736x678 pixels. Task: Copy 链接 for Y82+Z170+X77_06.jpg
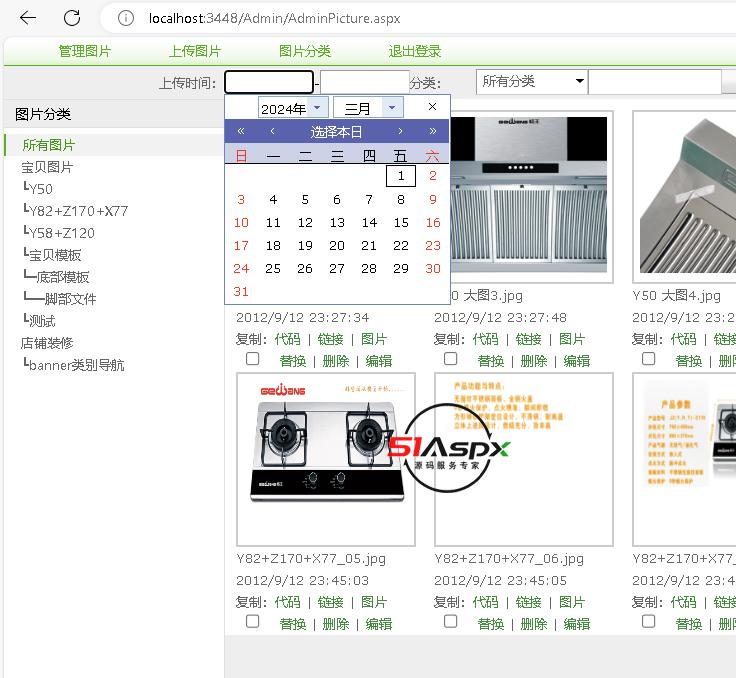coord(528,602)
